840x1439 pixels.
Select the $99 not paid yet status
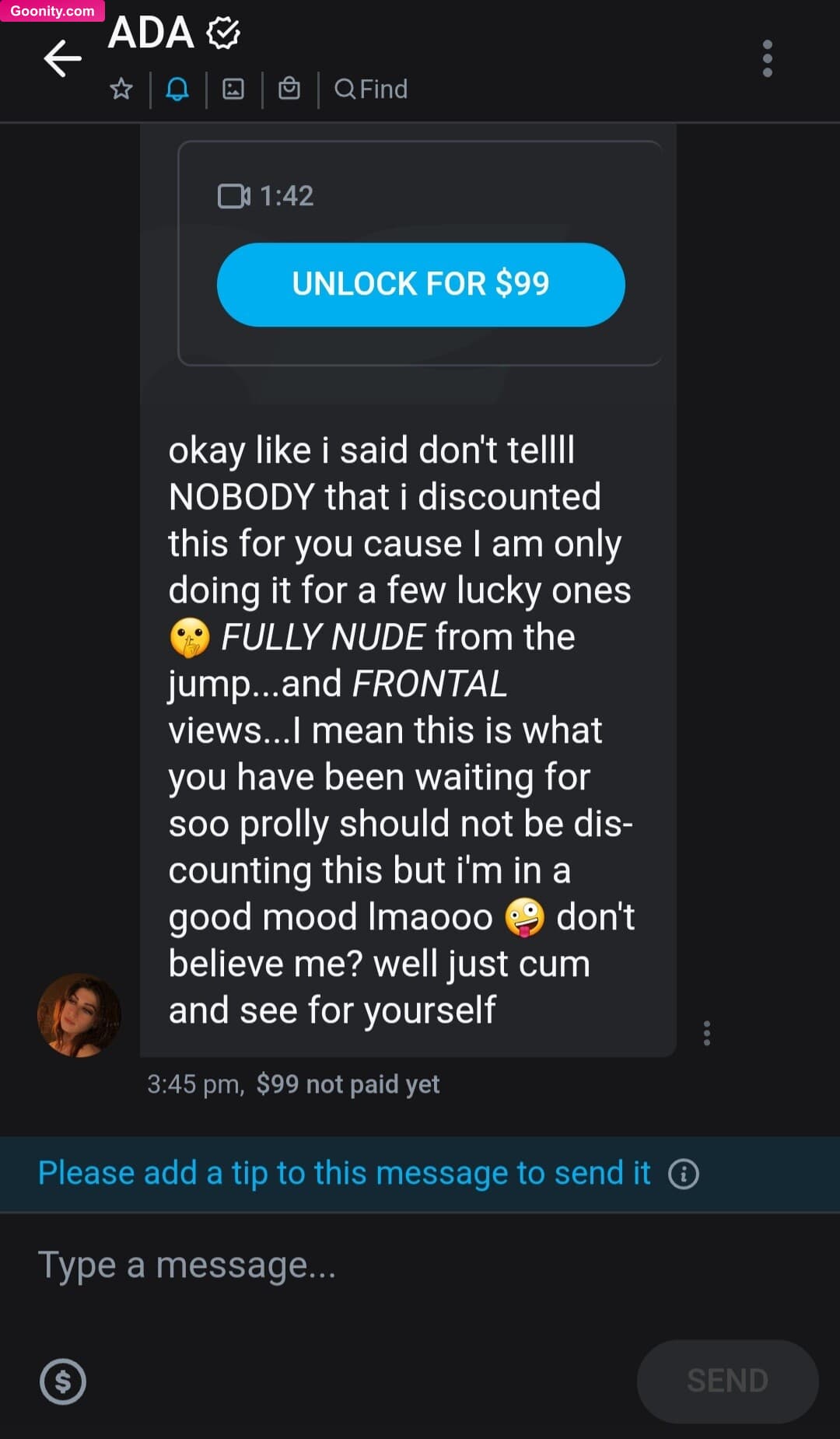[348, 1084]
